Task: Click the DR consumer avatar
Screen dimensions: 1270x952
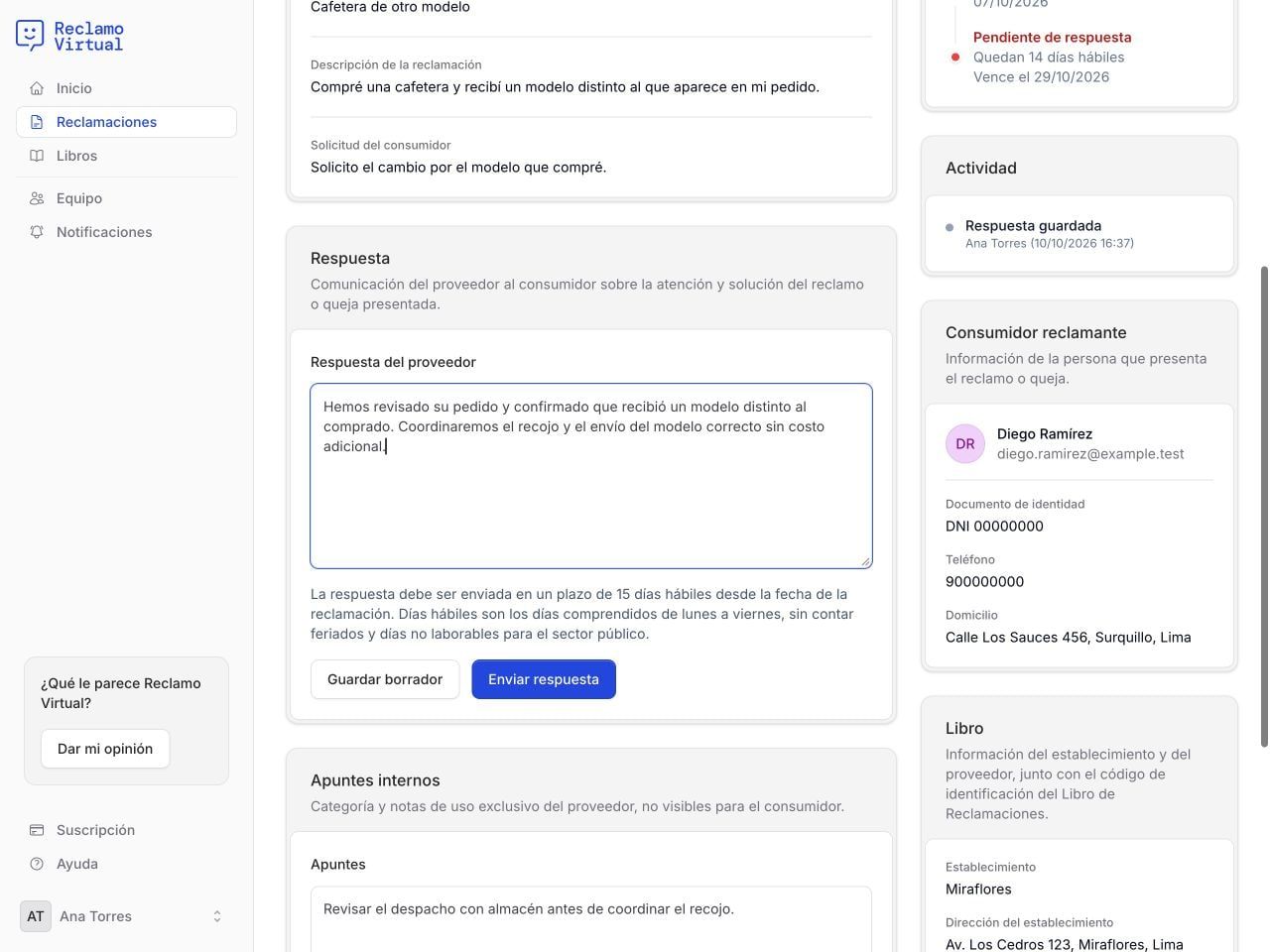Action: click(965, 444)
